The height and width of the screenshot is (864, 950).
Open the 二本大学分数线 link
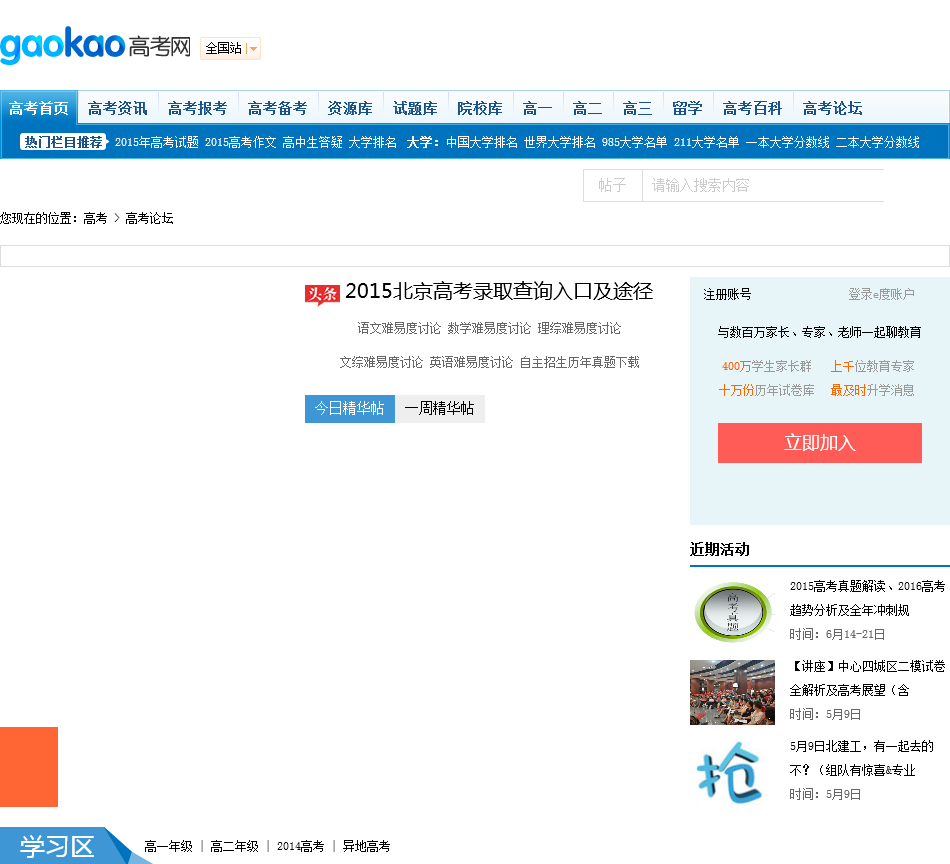878,142
